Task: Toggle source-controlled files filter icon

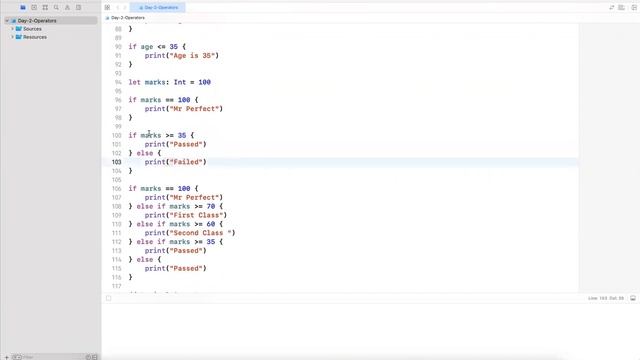Action: click(95, 357)
